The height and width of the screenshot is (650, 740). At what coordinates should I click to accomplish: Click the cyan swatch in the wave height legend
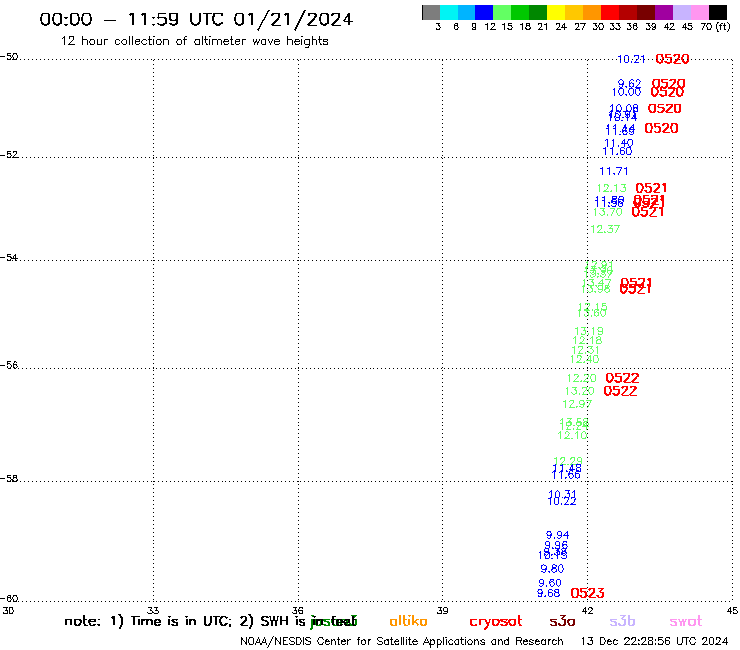449,12
